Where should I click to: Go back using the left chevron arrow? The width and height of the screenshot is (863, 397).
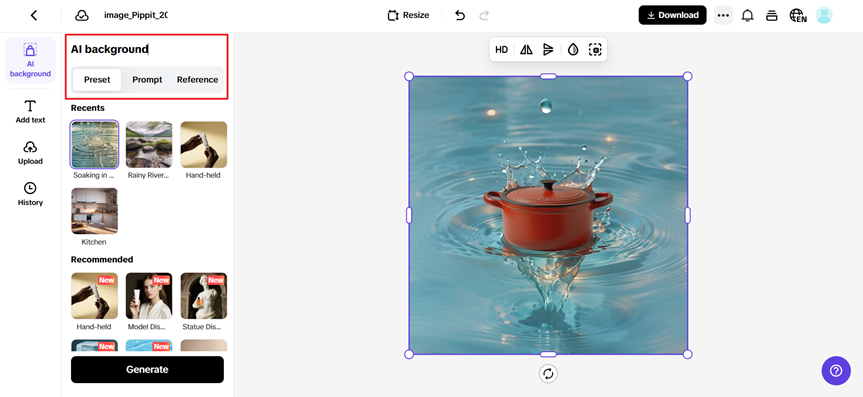pos(34,15)
